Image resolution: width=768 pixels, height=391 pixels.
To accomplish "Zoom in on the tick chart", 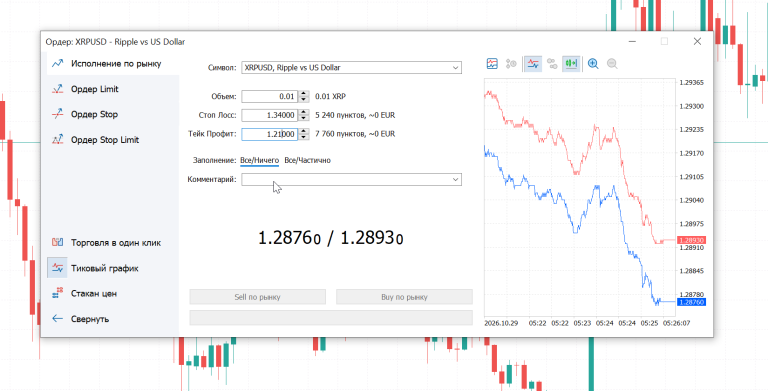I will pyautogui.click(x=593, y=64).
